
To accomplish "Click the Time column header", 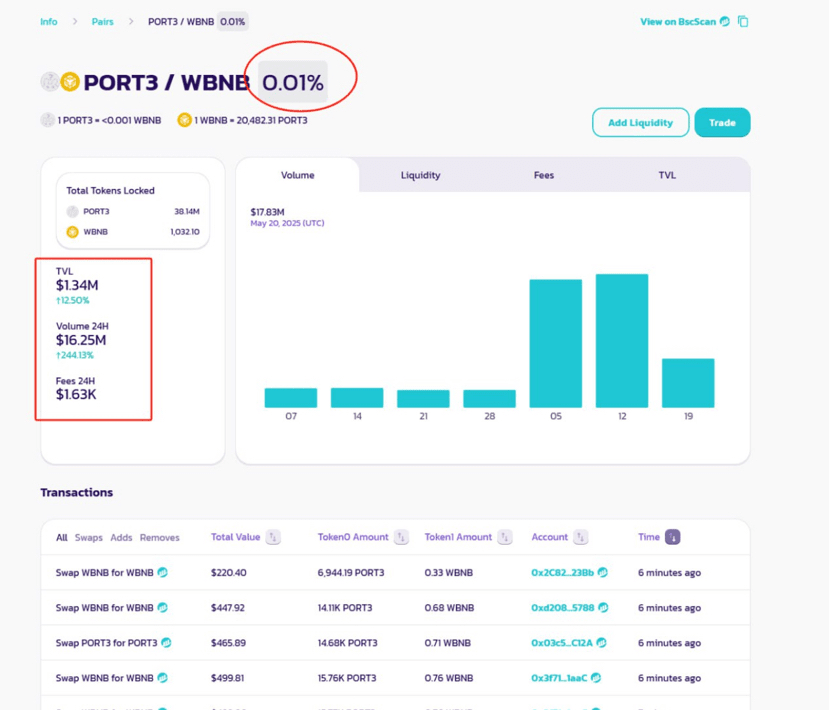I will coord(649,537).
